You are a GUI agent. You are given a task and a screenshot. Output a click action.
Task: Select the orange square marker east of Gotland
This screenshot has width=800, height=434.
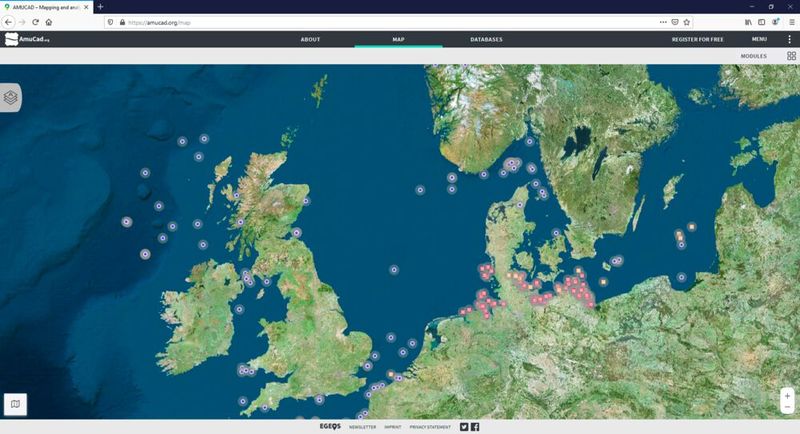click(x=692, y=226)
